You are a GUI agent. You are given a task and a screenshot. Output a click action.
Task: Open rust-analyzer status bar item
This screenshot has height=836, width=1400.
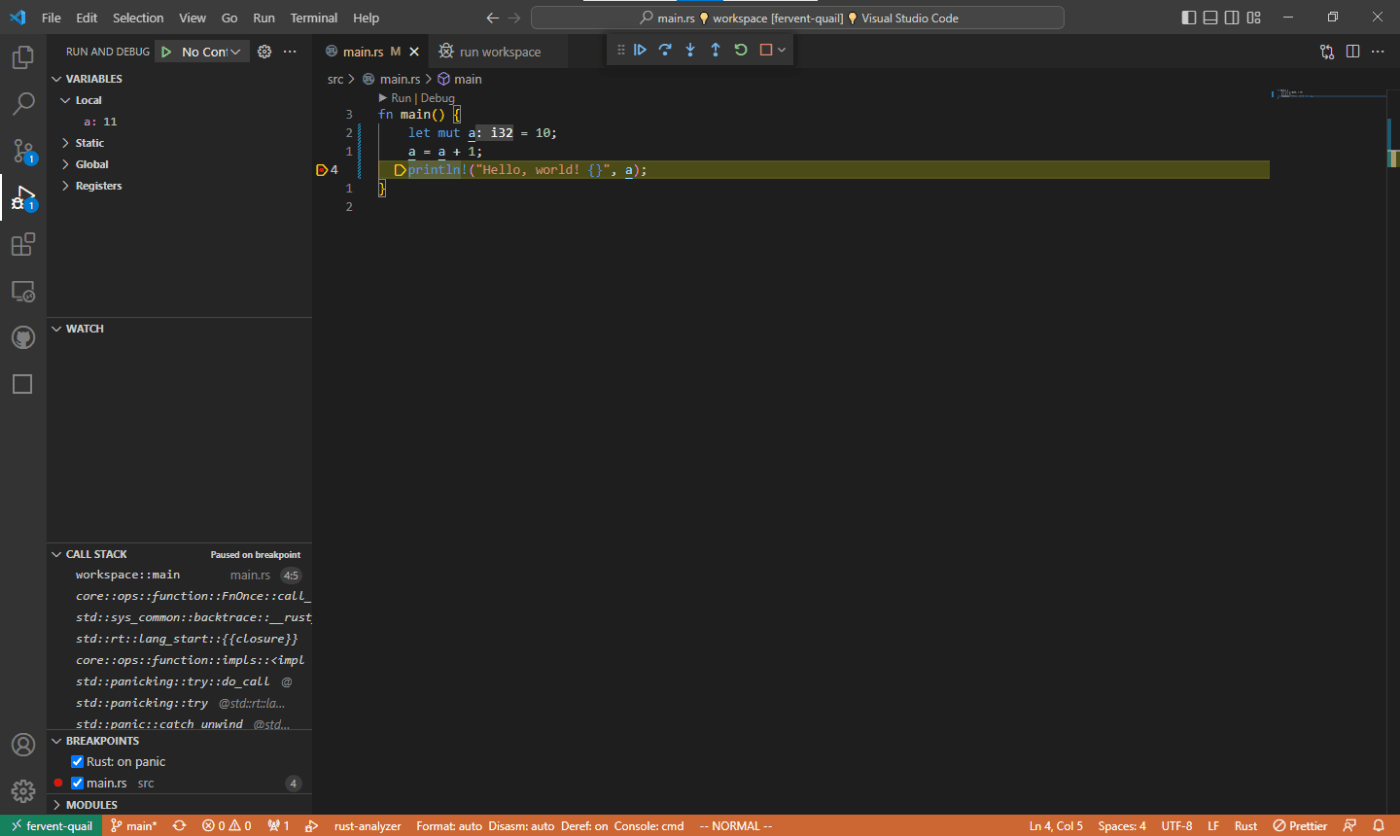coord(367,826)
